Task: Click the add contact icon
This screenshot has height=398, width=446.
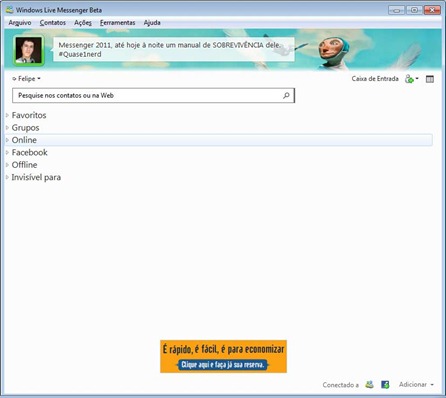Action: [409, 79]
